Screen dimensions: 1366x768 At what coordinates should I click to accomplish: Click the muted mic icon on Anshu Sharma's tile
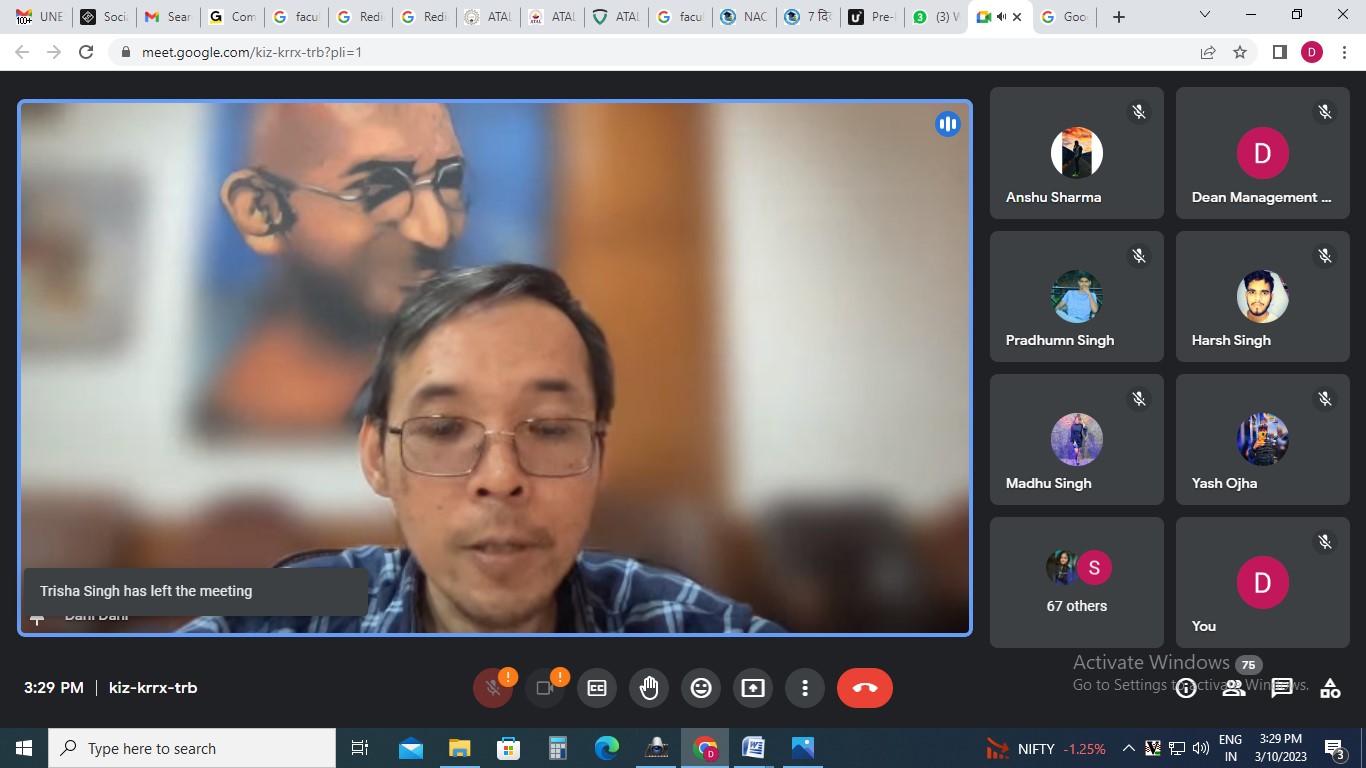point(1139,112)
